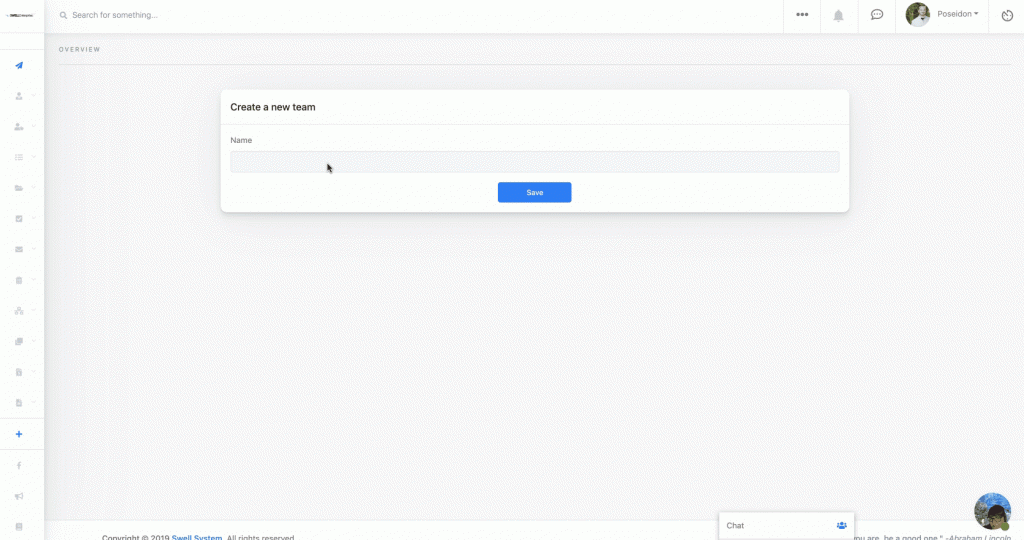The width and height of the screenshot is (1024, 540).
Task: Click the clock timer icon at top right
Action: 1007,16
